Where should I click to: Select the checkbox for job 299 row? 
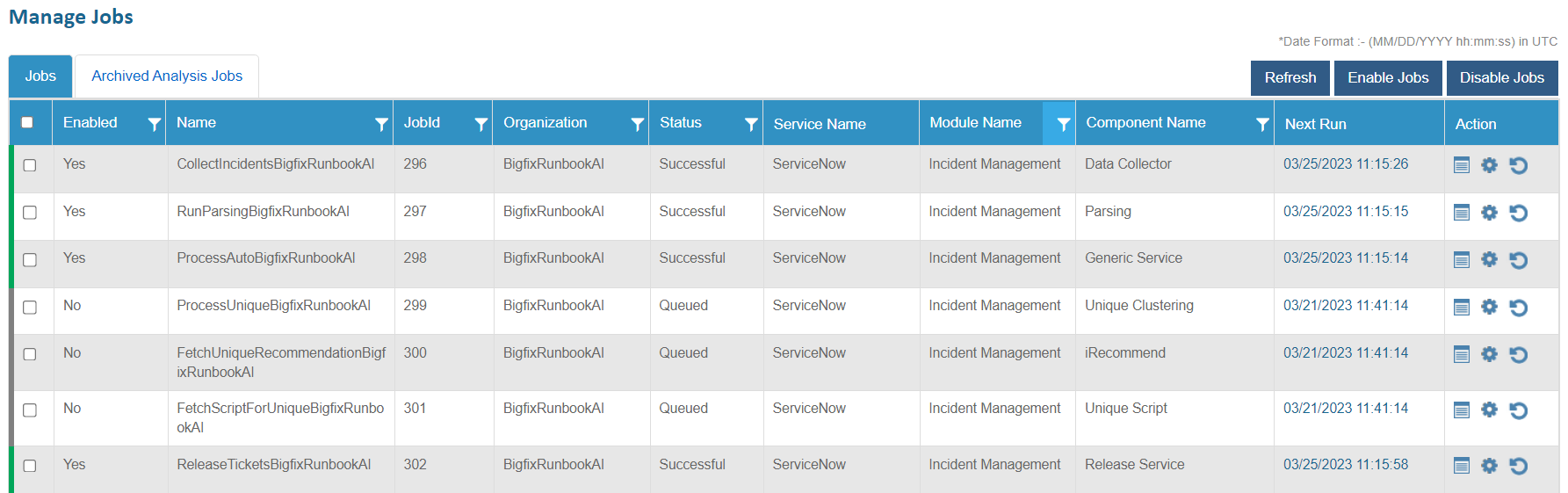point(30,308)
